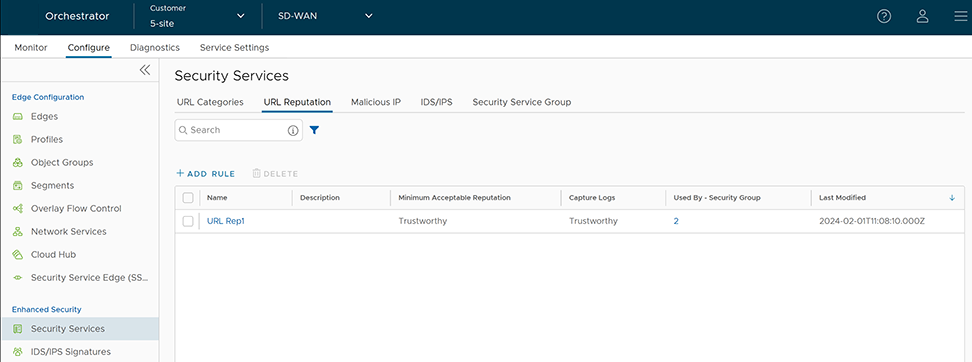This screenshot has width=972, height=362.
Task: Select the Configure tab
Action: point(89,47)
